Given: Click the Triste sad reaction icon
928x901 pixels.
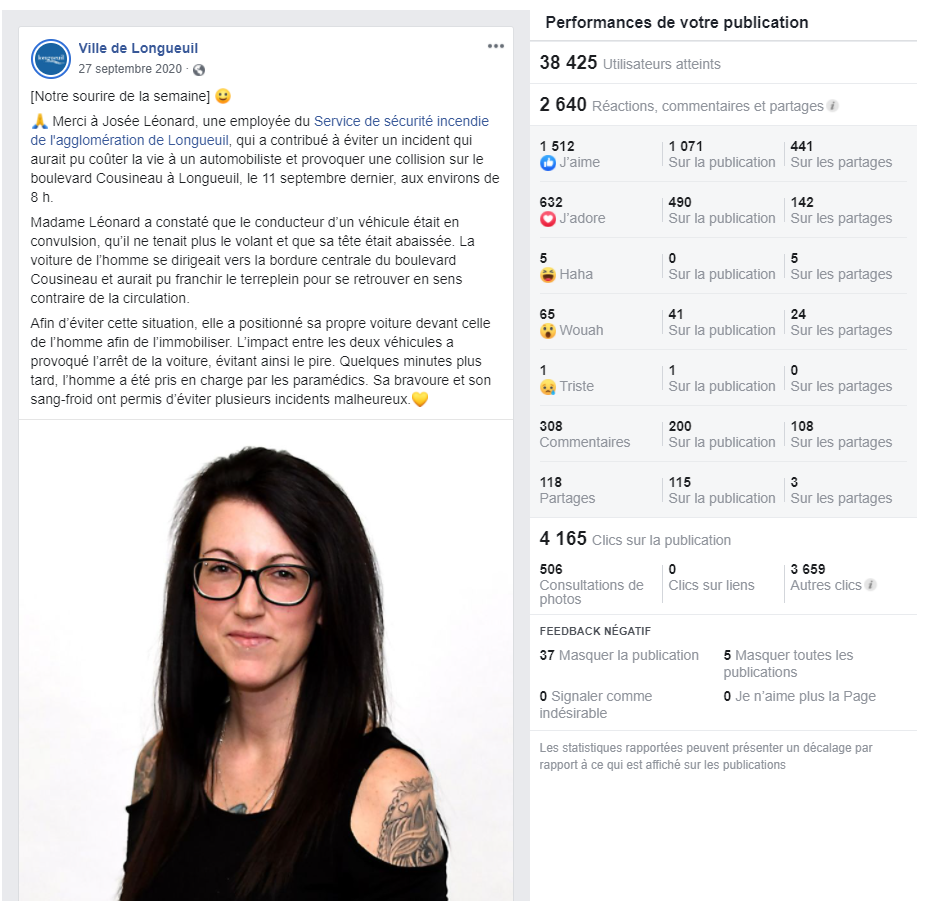Looking at the screenshot, I should click(x=547, y=387).
